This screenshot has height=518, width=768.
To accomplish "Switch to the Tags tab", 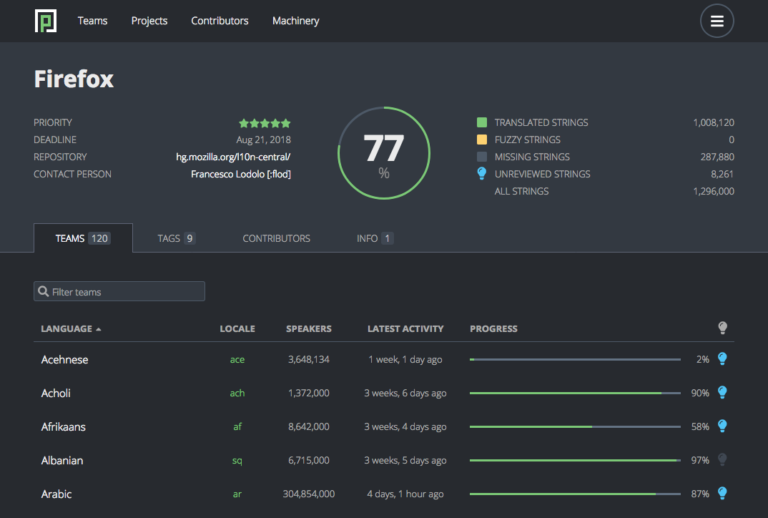I will (175, 238).
